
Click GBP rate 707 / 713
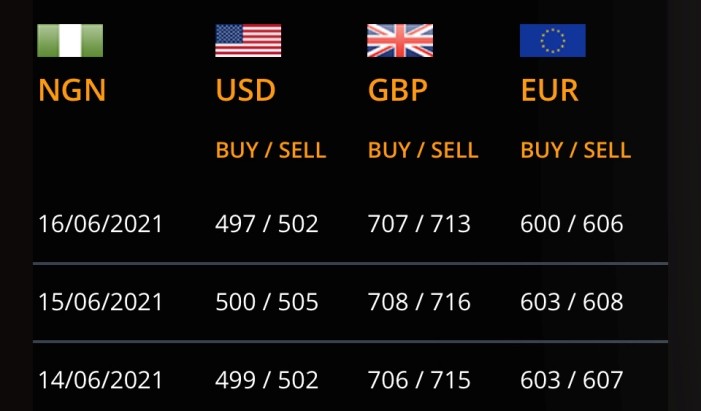pyautogui.click(x=419, y=224)
